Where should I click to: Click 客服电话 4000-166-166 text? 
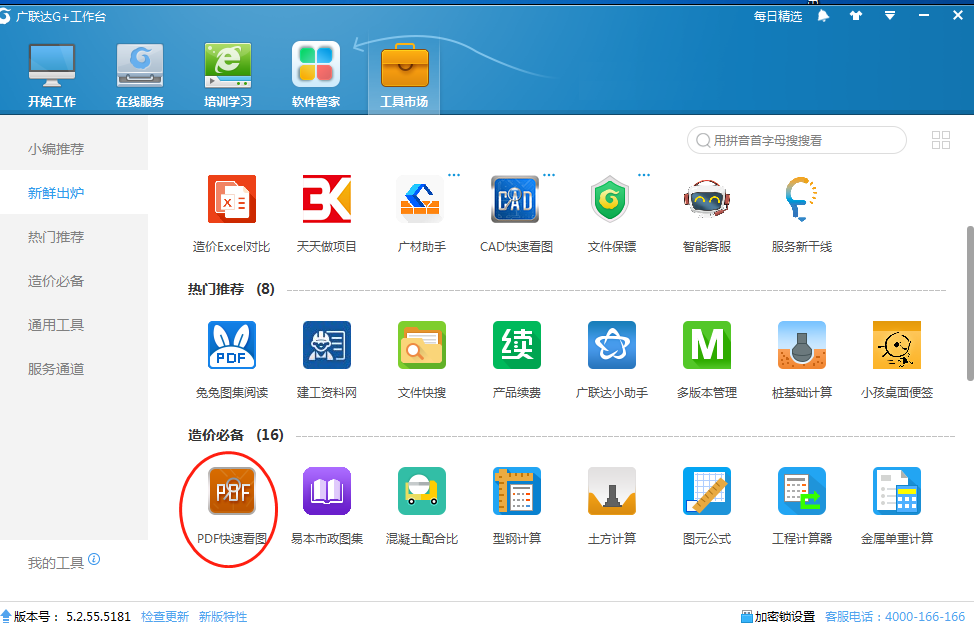(894, 617)
